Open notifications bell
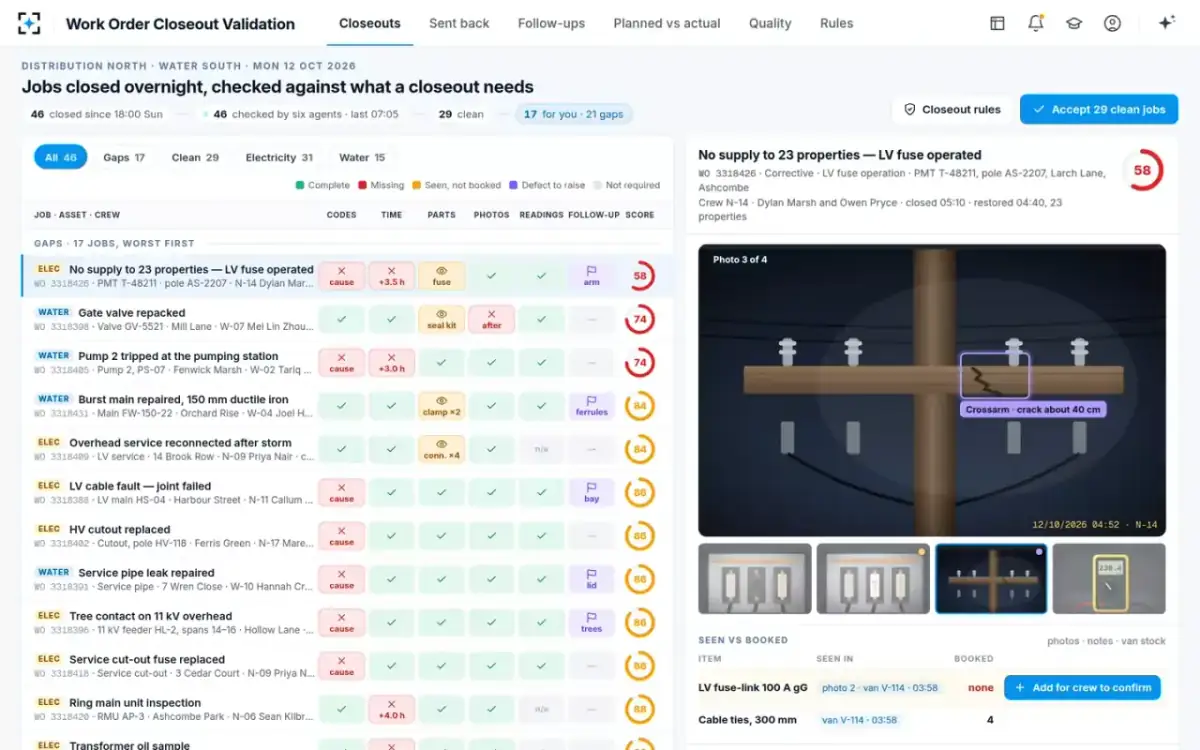Image resolution: width=1200 pixels, height=750 pixels. click(1036, 23)
